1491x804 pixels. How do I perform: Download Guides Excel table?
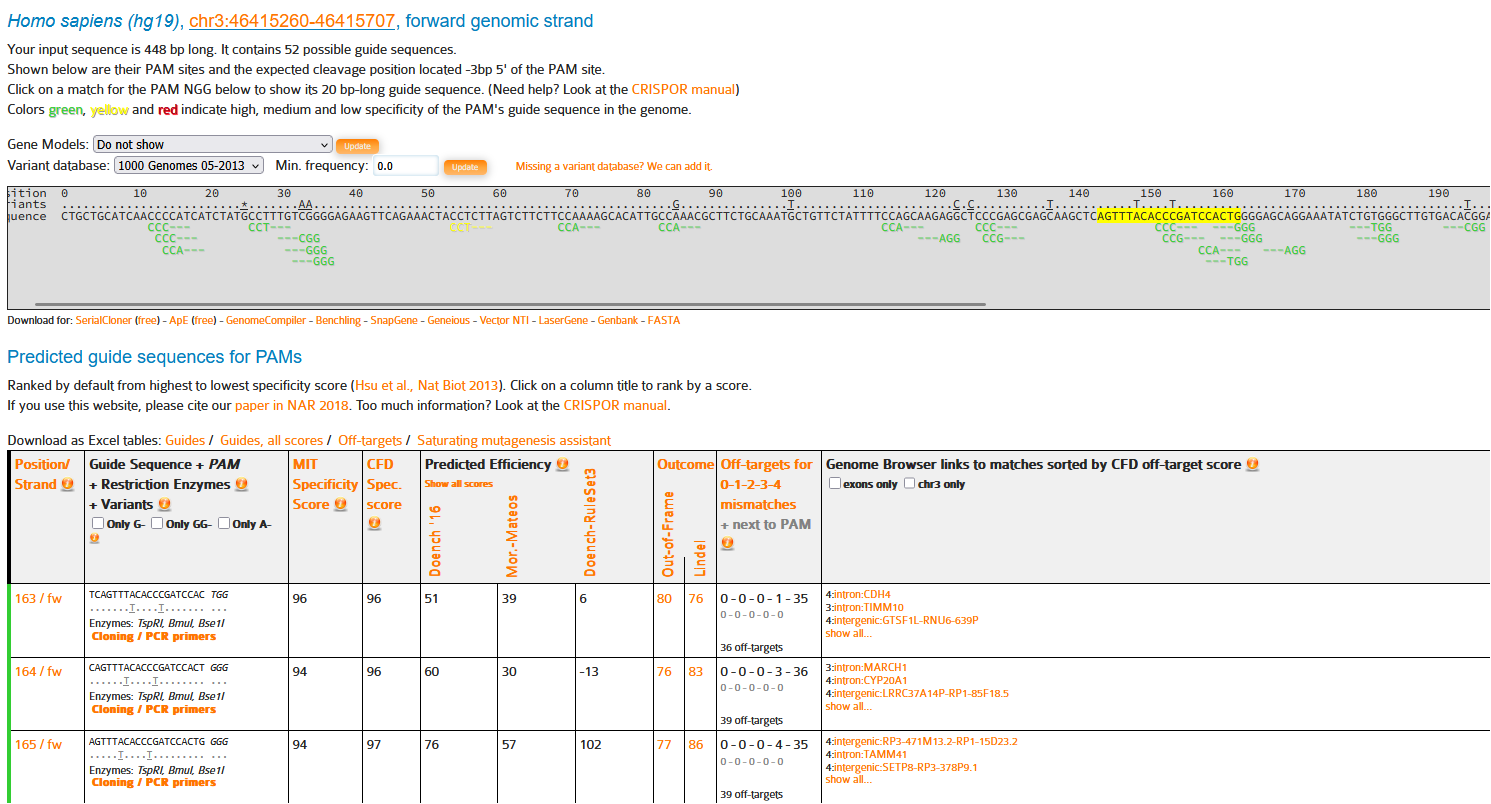pyautogui.click(x=185, y=440)
